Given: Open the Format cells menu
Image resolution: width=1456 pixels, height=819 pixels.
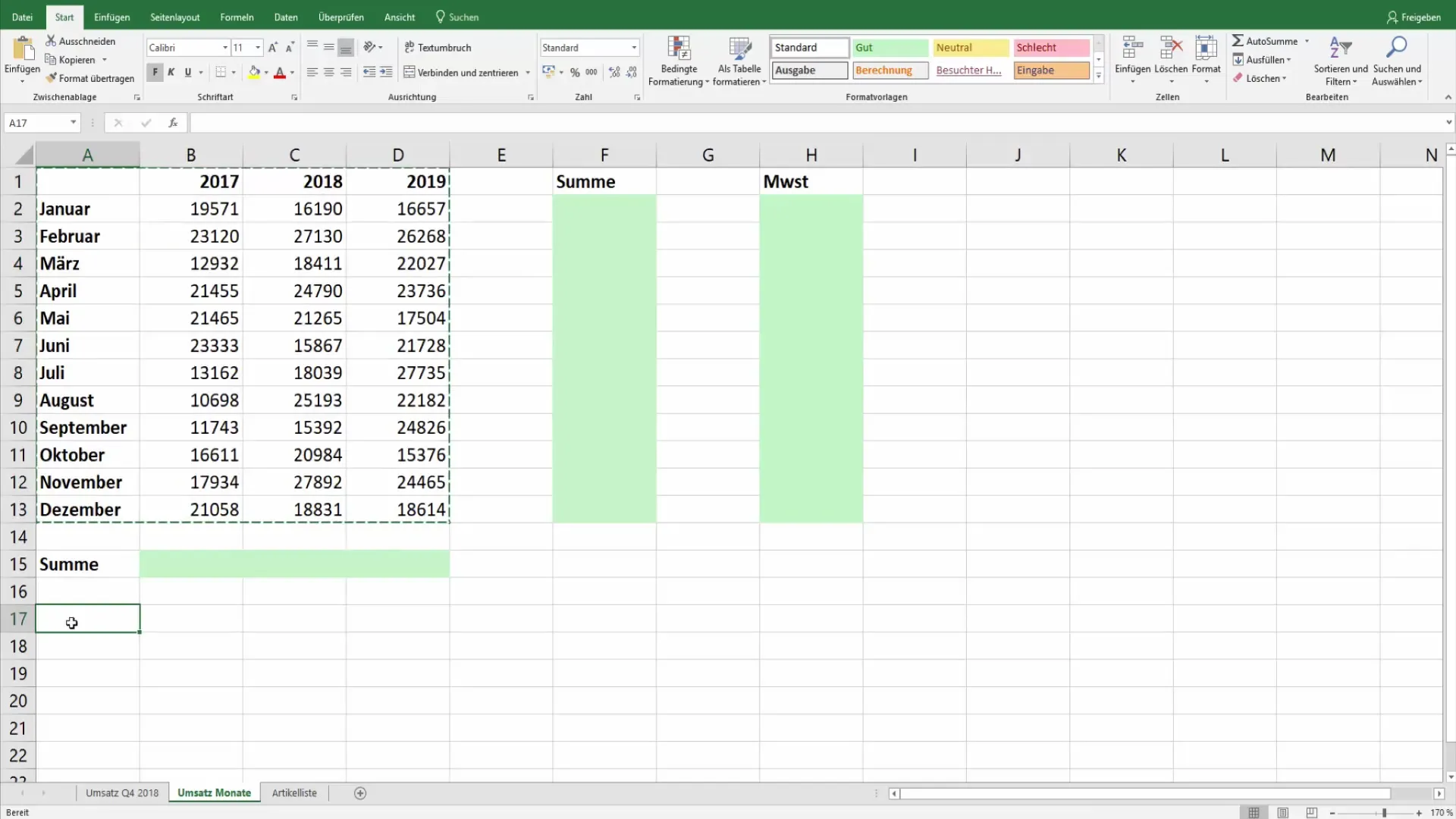Looking at the screenshot, I should [x=1206, y=59].
